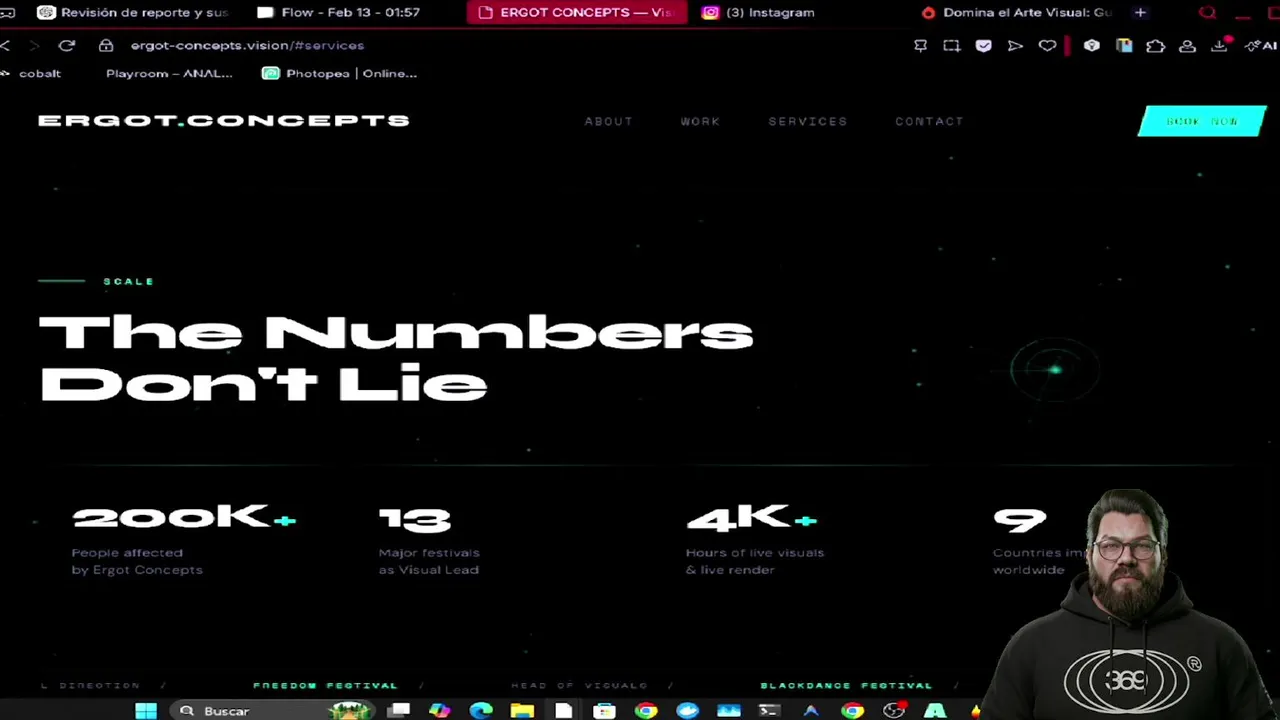The width and height of the screenshot is (1280, 720).
Task: Switch to the Flow - Feb 13 tab
Action: (x=340, y=13)
